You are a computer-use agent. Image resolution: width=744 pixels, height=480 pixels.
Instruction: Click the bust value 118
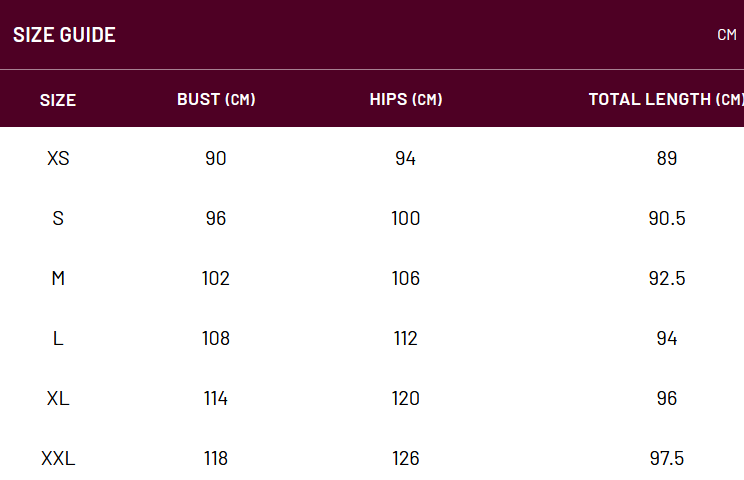pyautogui.click(x=216, y=458)
